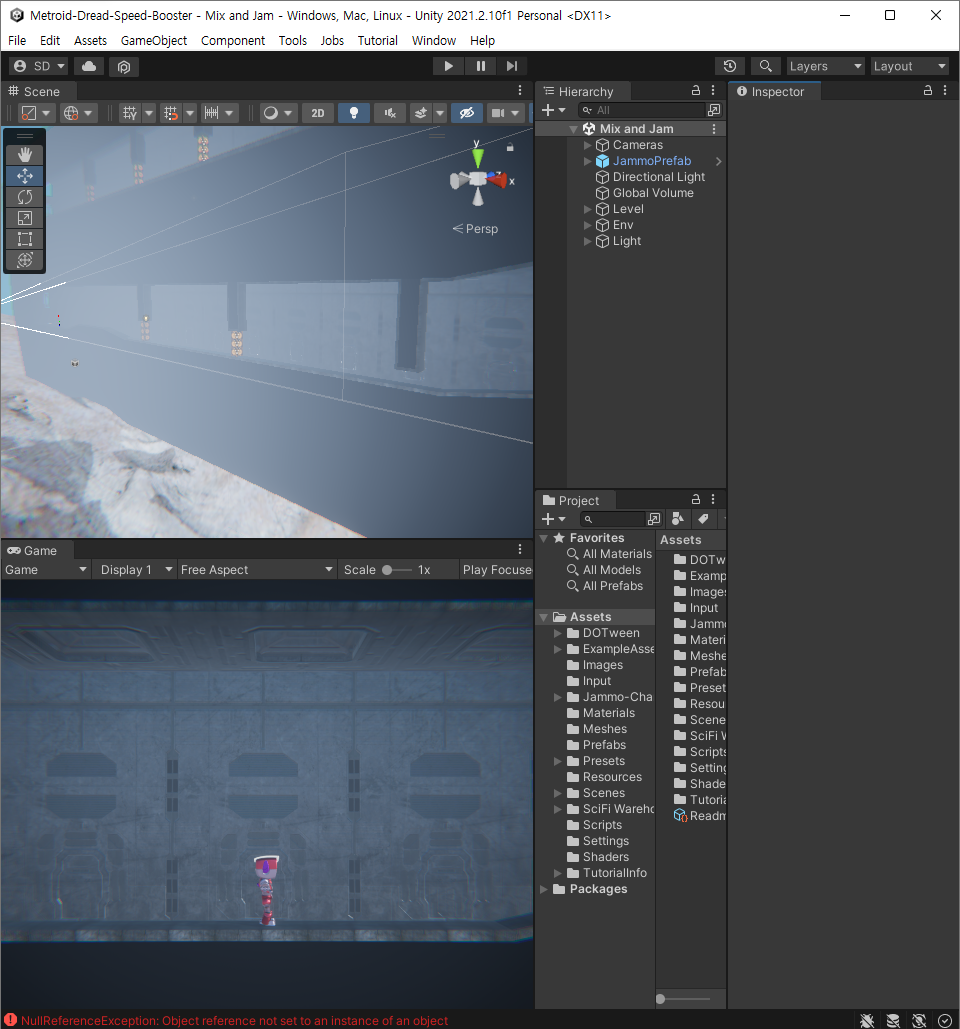Toggle scene visibility hidden-objects eye
The image size is (960, 1029).
tap(467, 113)
